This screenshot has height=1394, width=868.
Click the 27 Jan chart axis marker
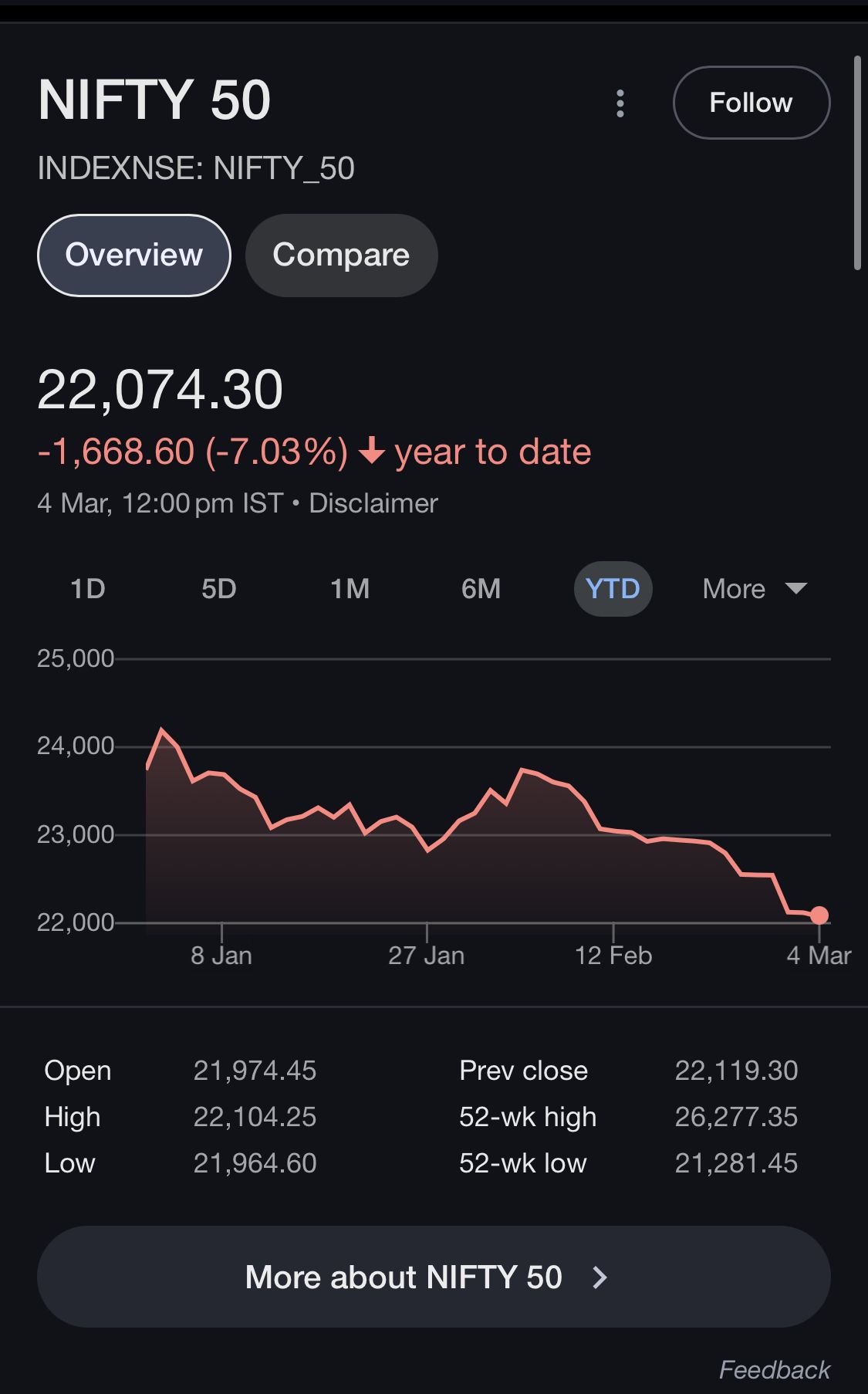(426, 955)
